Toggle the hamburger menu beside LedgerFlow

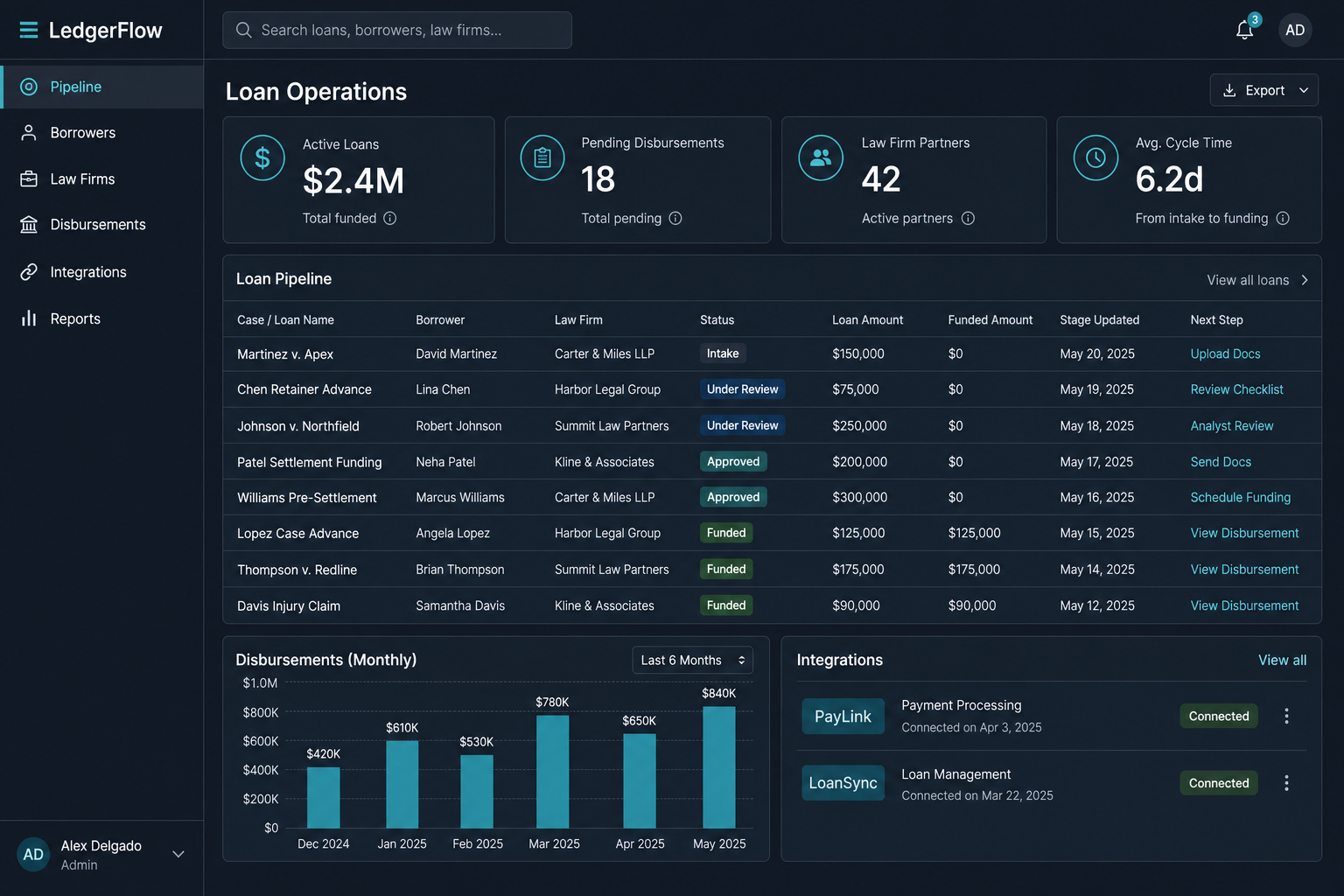[x=29, y=31]
